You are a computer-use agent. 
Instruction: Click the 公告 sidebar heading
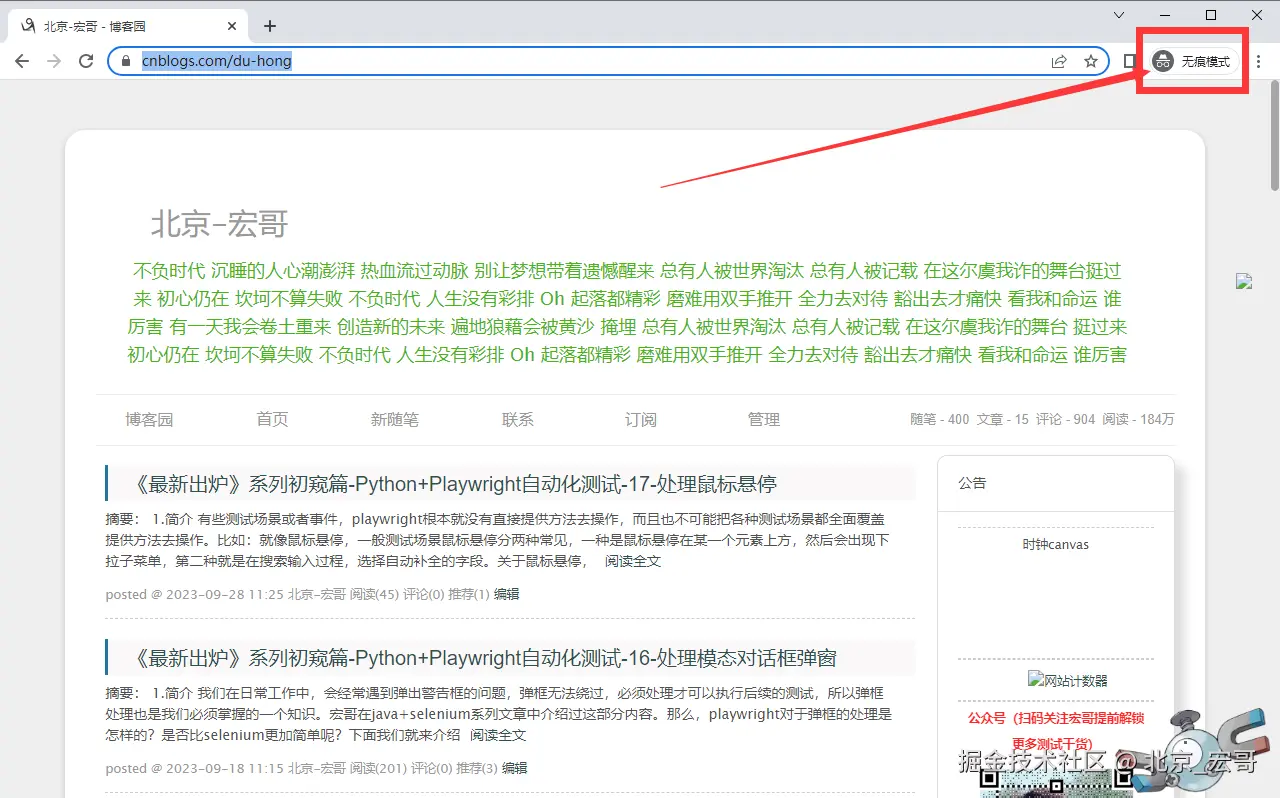pos(972,483)
